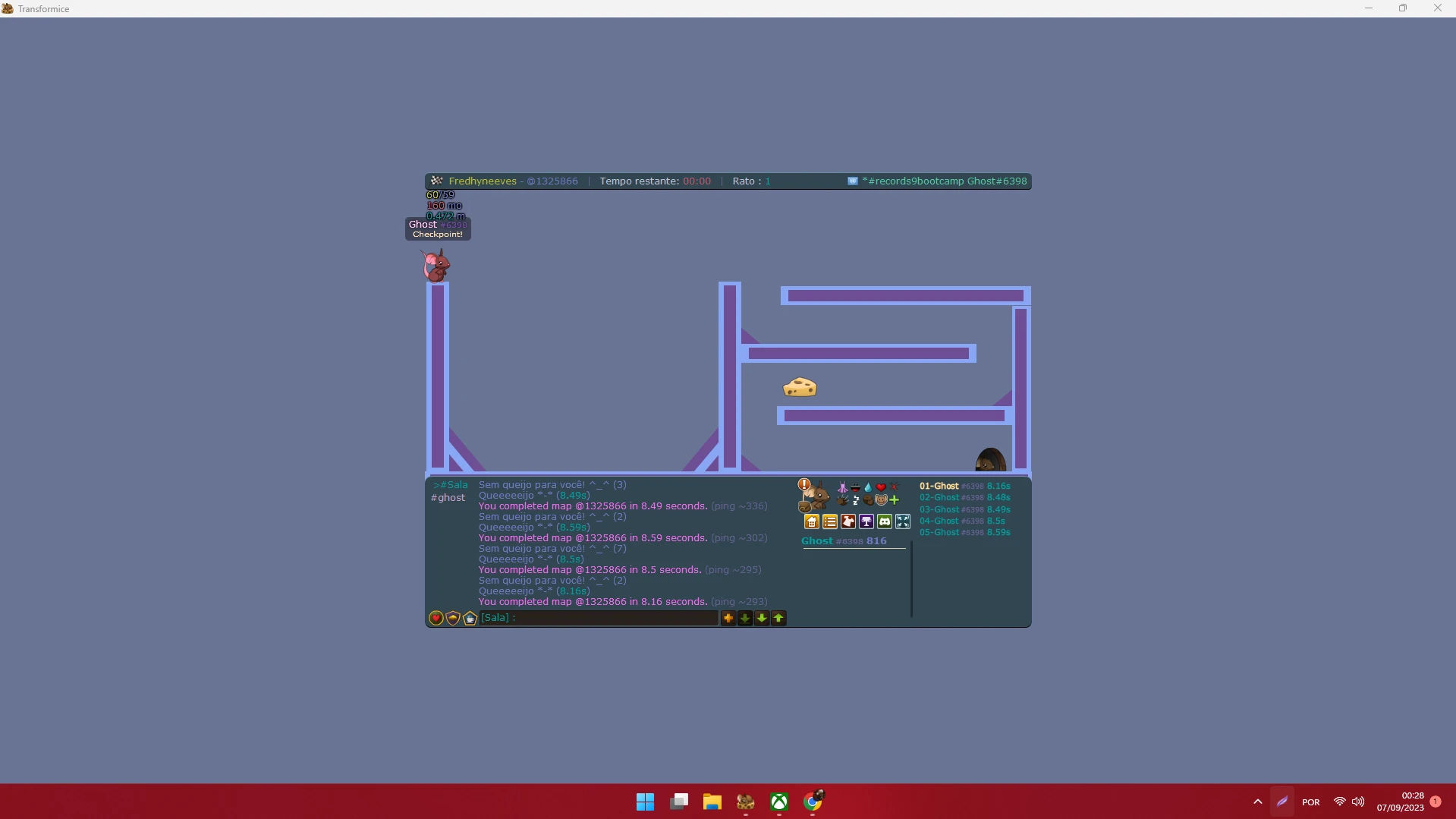This screenshot has height=819, width=1456.
Task: Click the checkered flag icon in header
Action: (436, 181)
